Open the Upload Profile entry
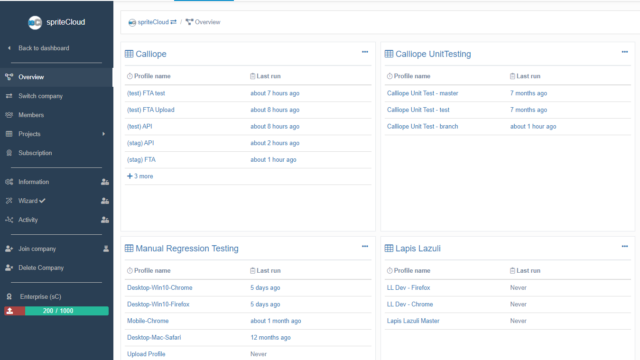The height and width of the screenshot is (360, 640). tap(146, 354)
